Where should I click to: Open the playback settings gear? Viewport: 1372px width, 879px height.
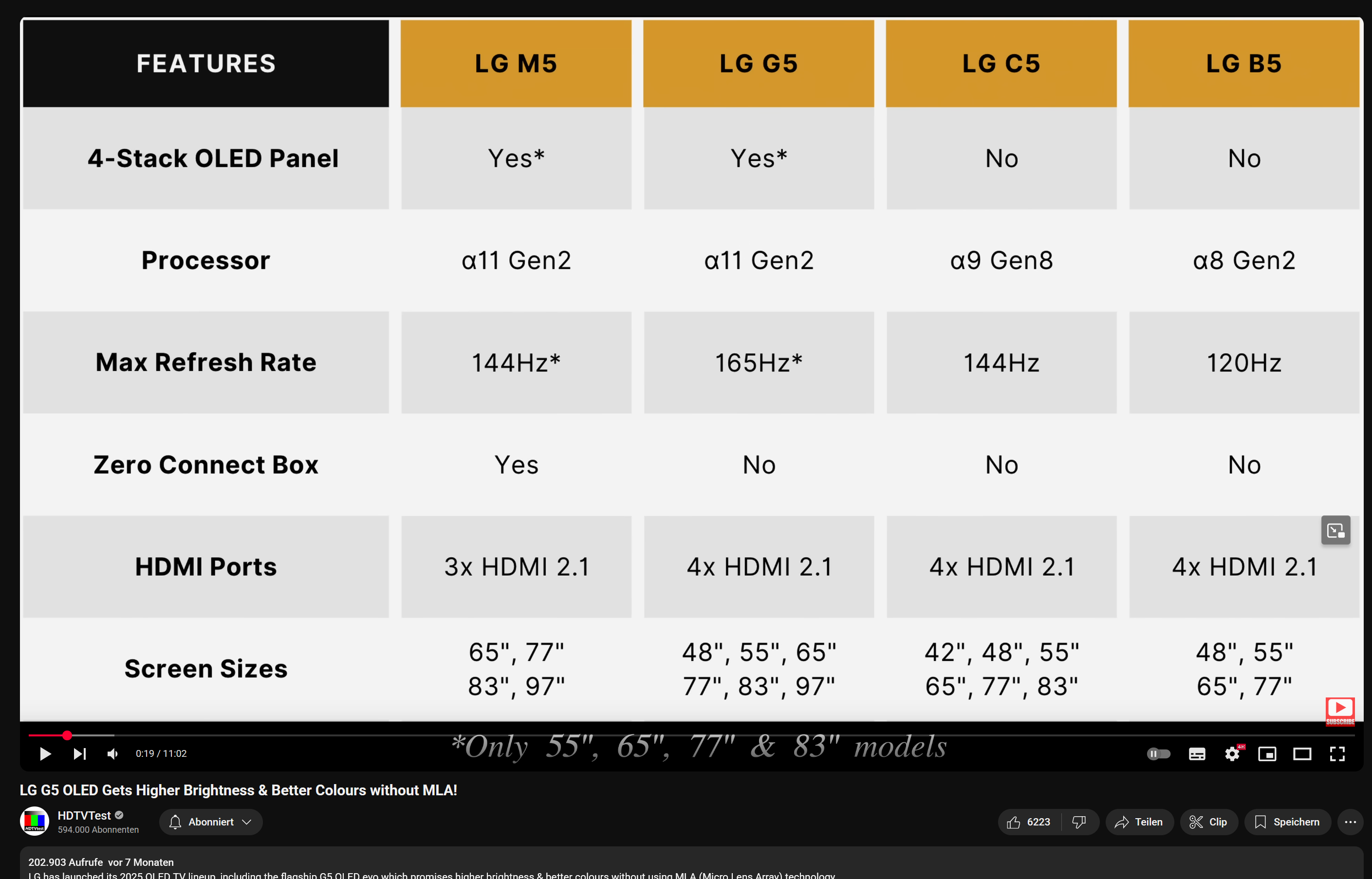(x=1232, y=753)
